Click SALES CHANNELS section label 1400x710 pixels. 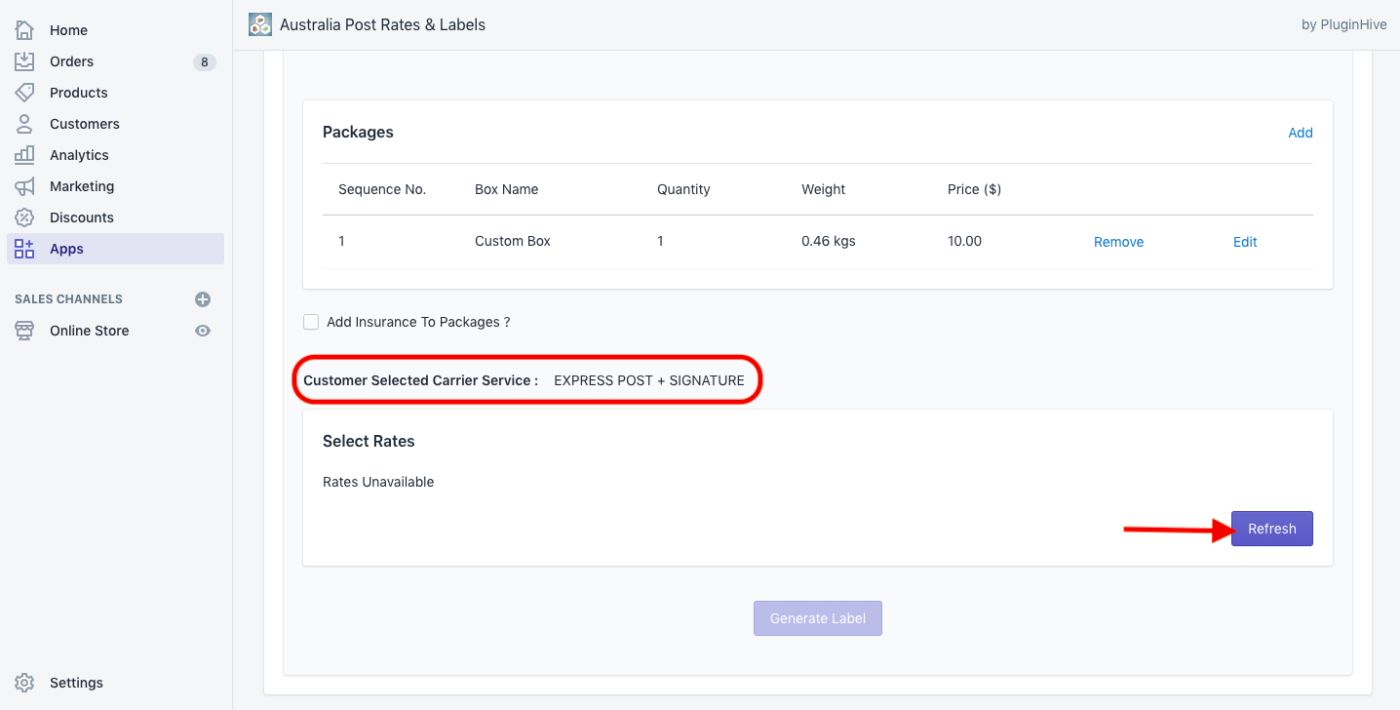click(69, 299)
